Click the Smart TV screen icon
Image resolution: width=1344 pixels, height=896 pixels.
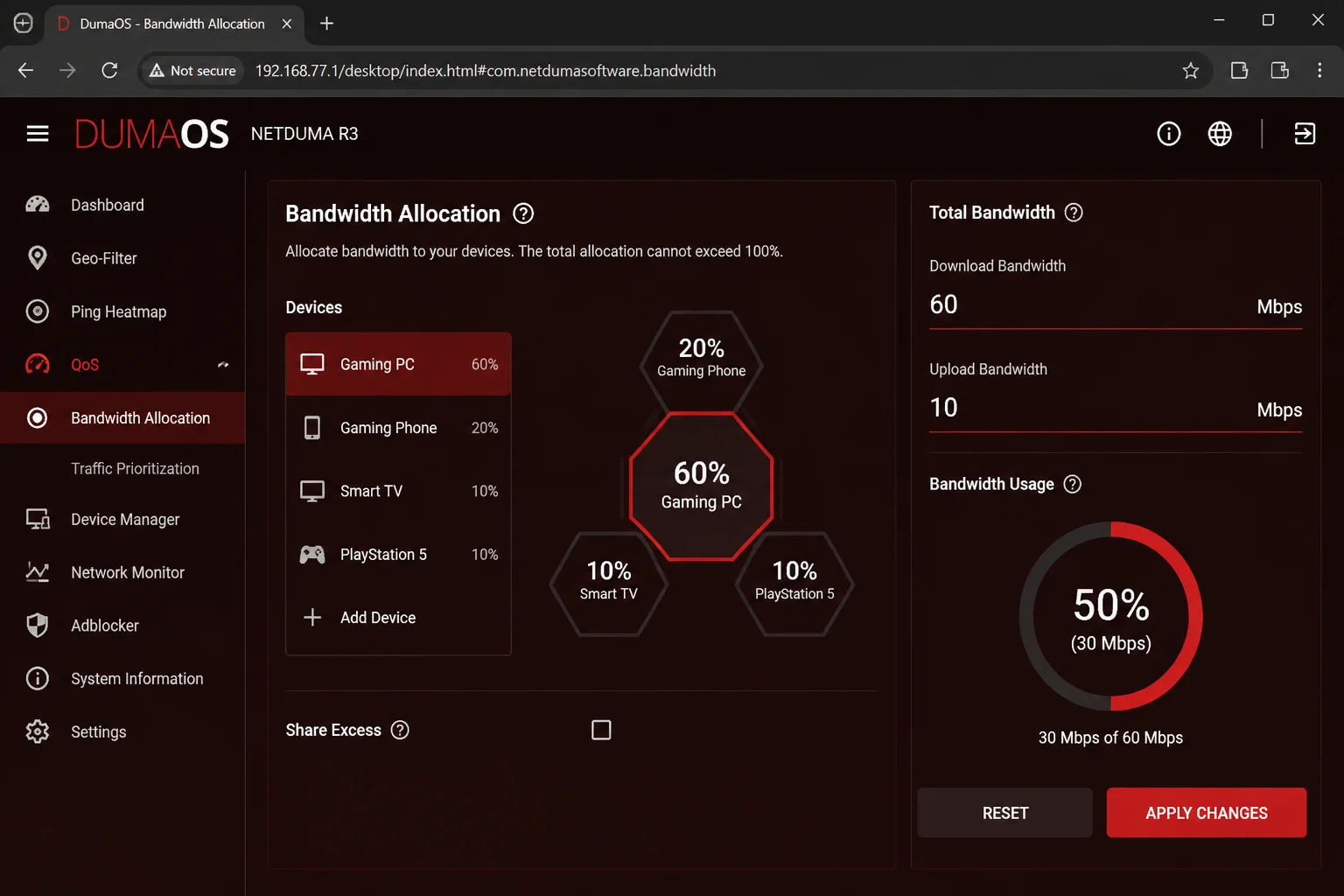[312, 491]
